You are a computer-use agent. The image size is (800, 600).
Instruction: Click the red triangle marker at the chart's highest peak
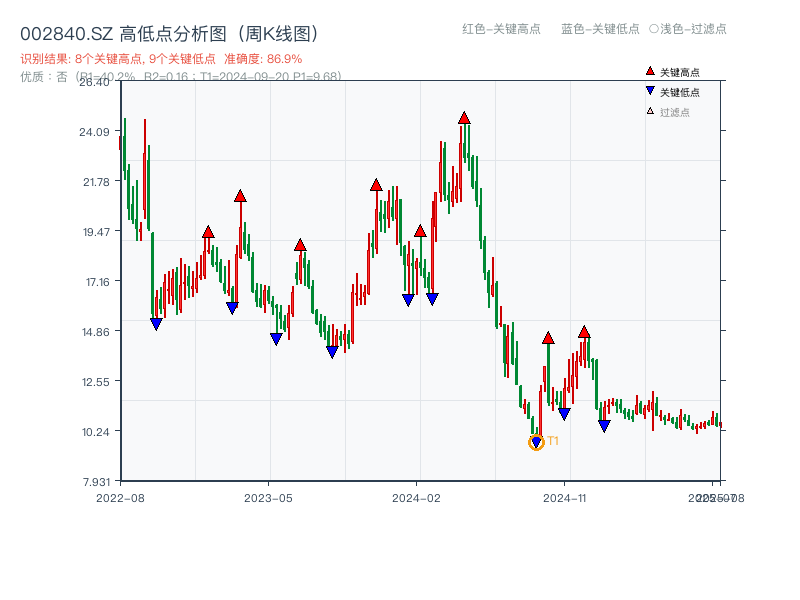click(464, 117)
